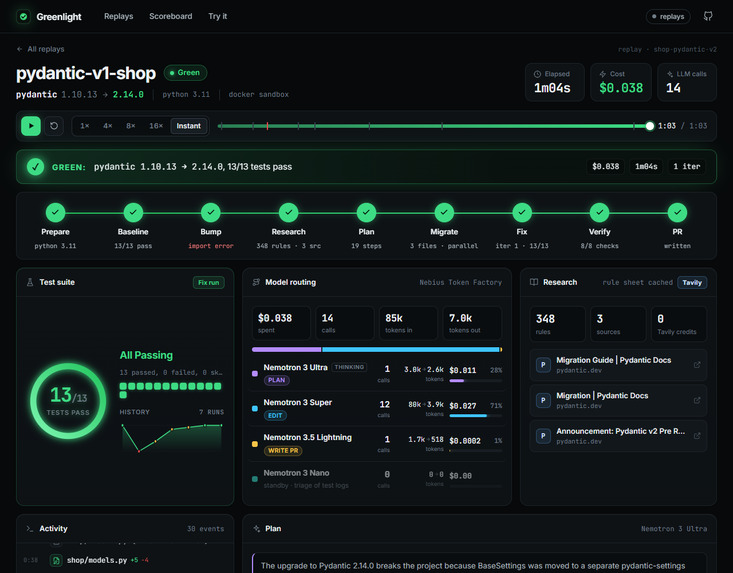This screenshot has width=733, height=573.
Task: Click the Plan panel sparkle icon
Action: point(256,529)
